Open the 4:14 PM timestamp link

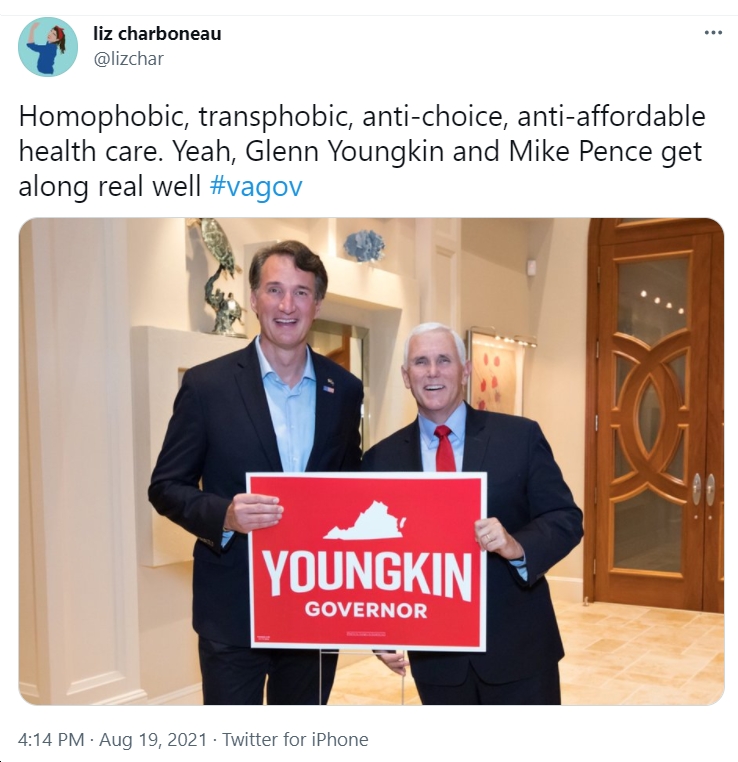coord(51,740)
